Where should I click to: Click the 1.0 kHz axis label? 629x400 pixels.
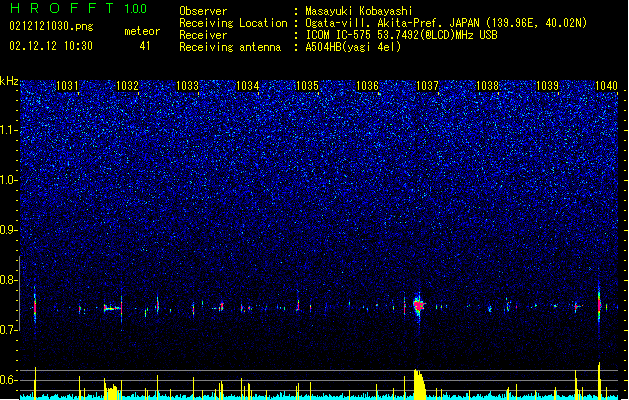coord(9,180)
